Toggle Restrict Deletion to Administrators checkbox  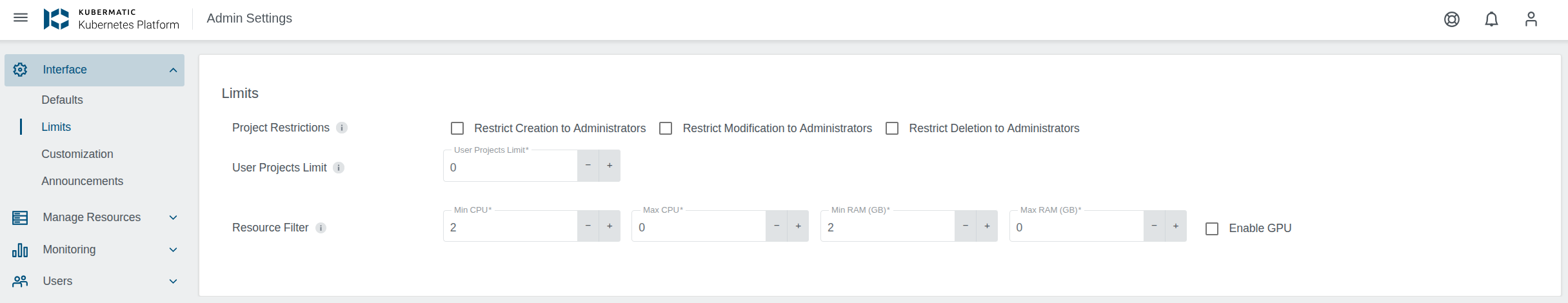tap(892, 128)
